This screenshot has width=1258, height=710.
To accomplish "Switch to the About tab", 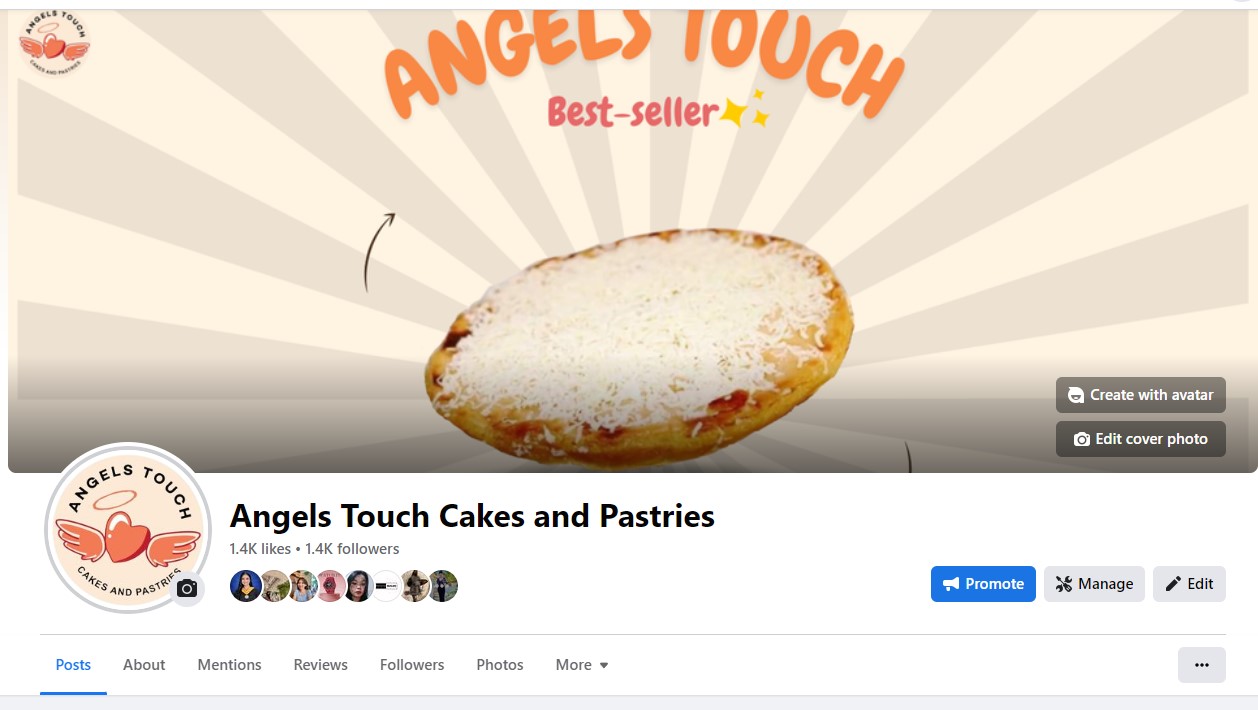I will 144,665.
